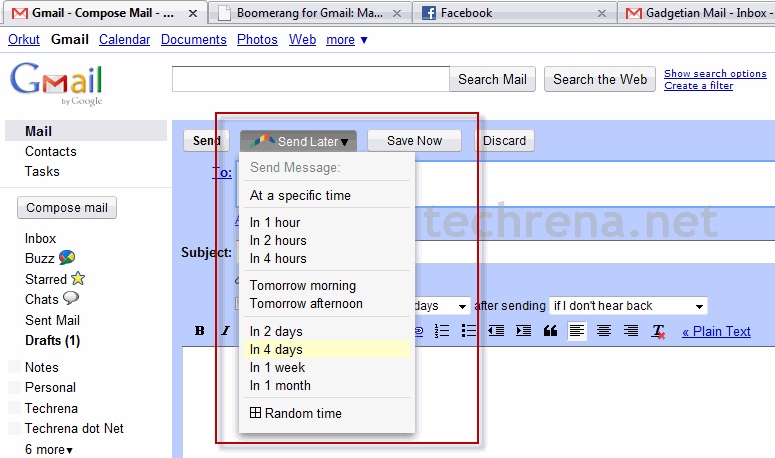
Task: Open 'Show search options' link
Action: 715,74
